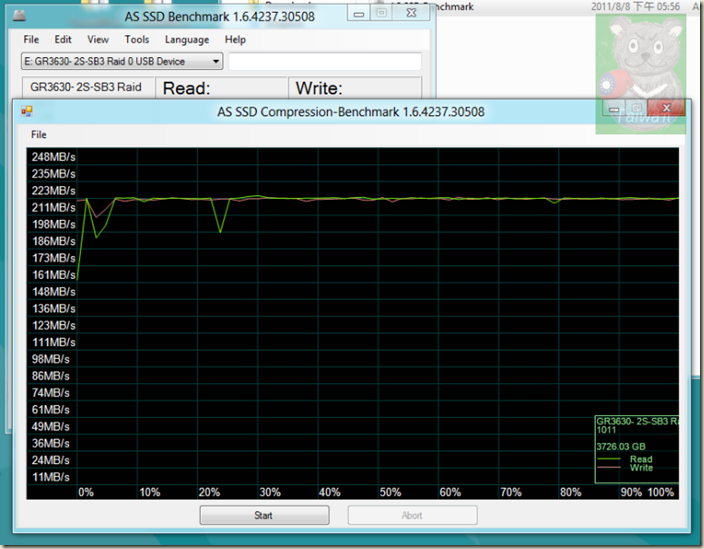Click the 161MB/s axis label
The height and width of the screenshot is (549, 704).
pos(53,275)
